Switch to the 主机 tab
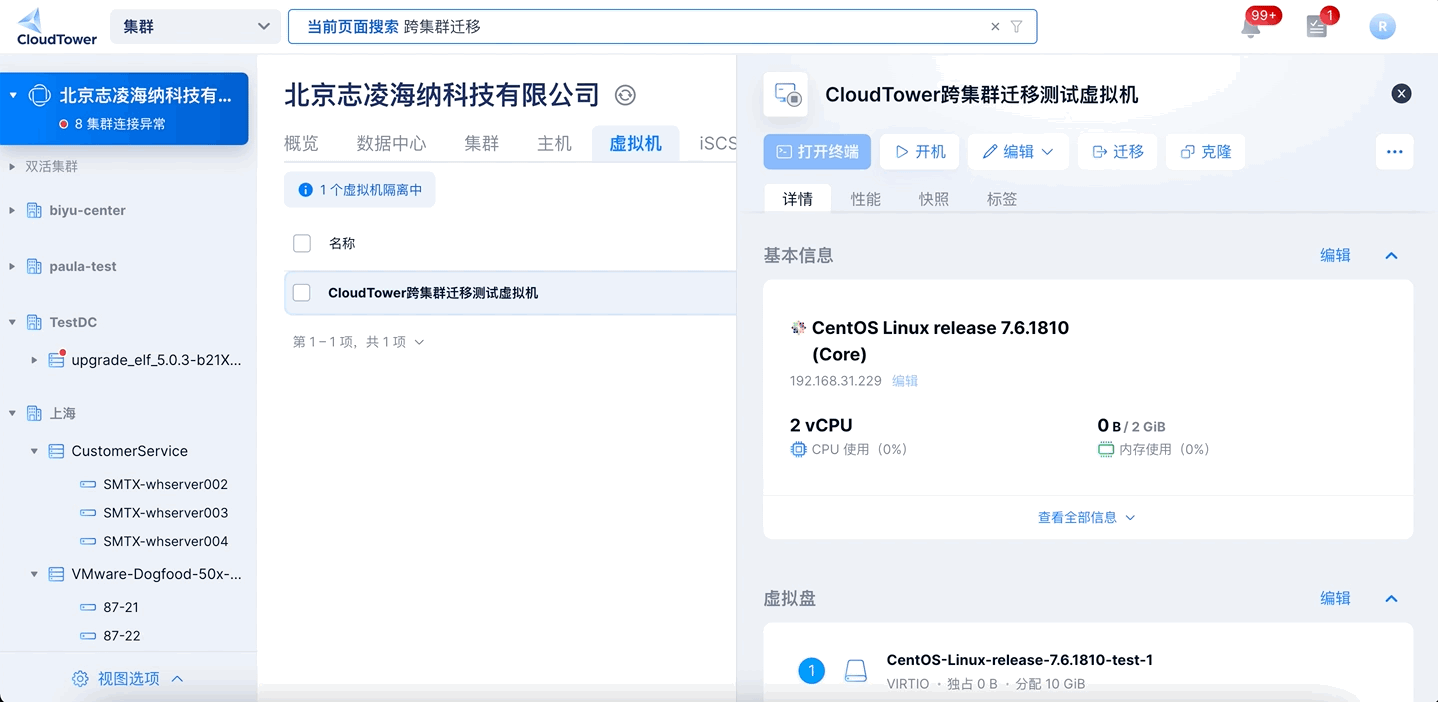Viewport: 1438px width, 702px height. [x=554, y=143]
